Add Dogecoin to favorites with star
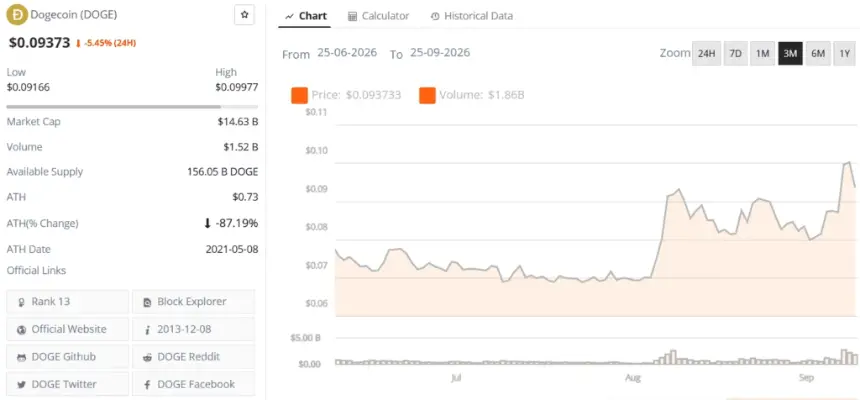This screenshot has width=860, height=400. tap(245, 15)
